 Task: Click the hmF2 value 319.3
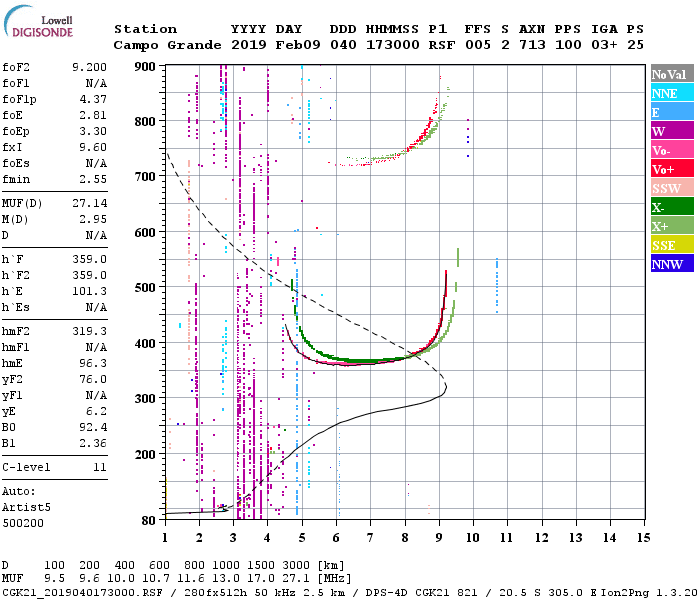(x=90, y=331)
